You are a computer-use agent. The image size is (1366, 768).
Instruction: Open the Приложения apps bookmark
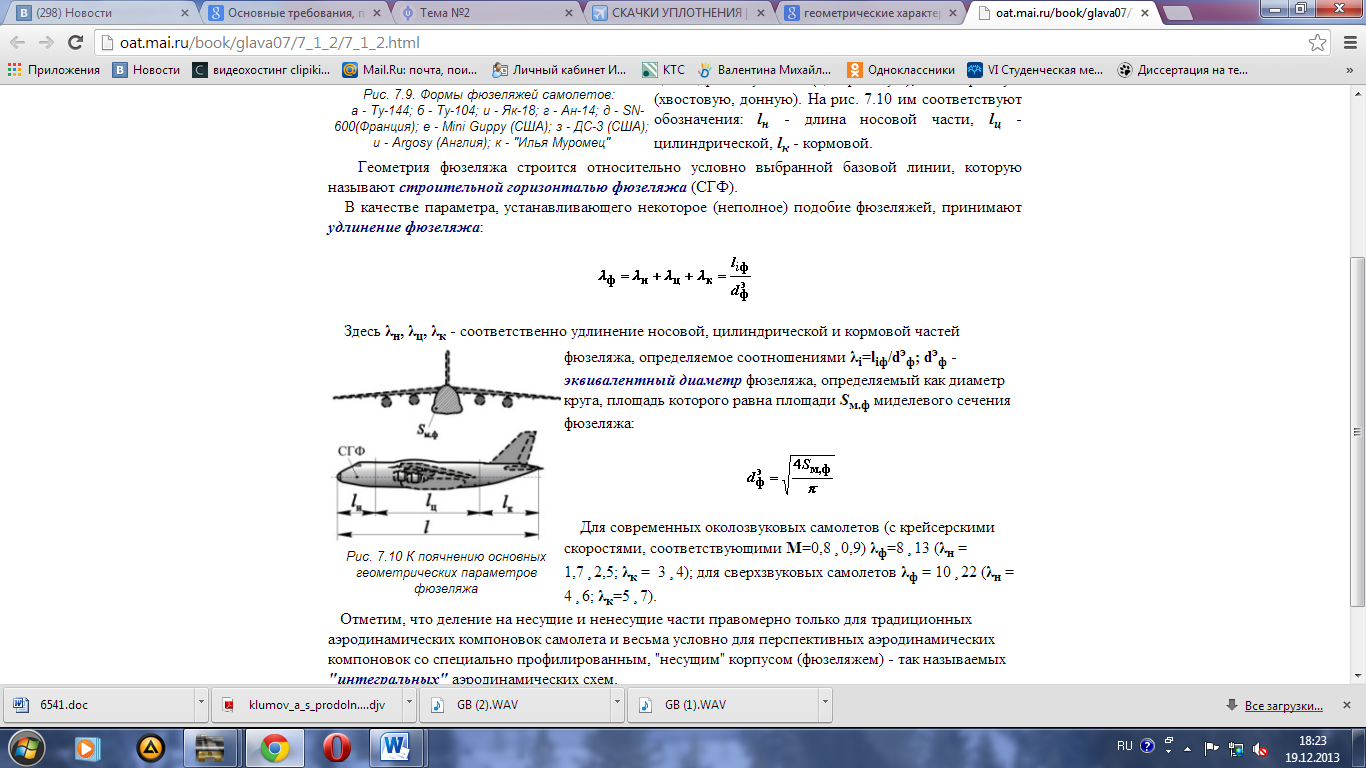(55, 70)
